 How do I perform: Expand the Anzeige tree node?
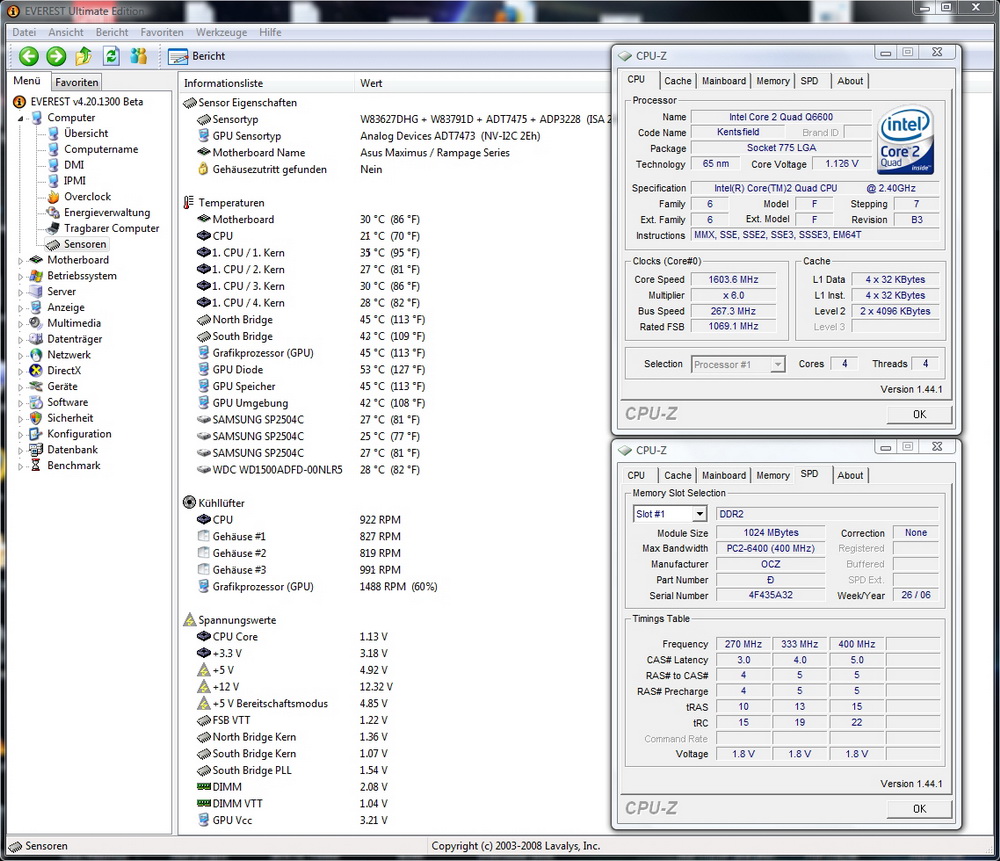pyautogui.click(x=20, y=307)
